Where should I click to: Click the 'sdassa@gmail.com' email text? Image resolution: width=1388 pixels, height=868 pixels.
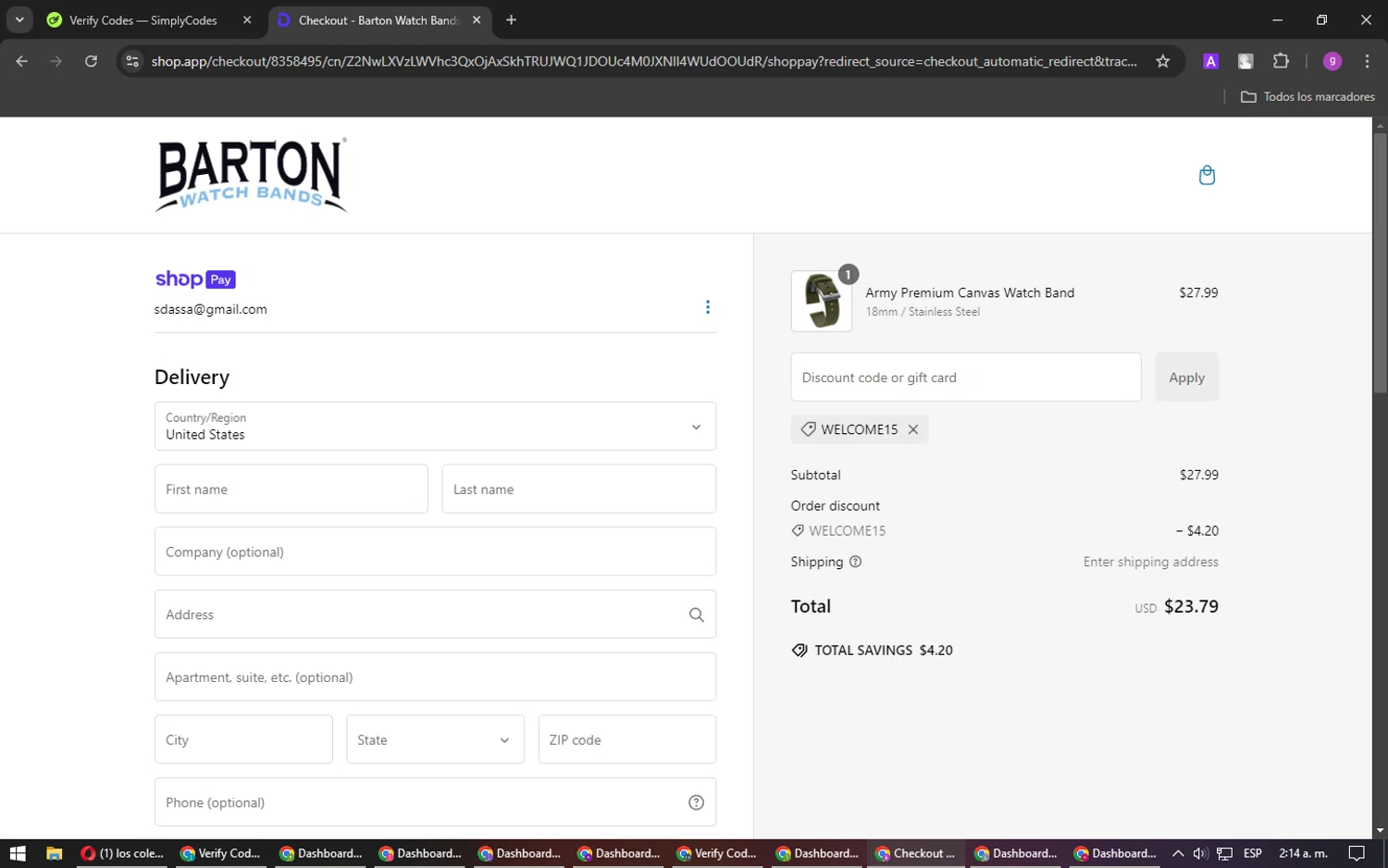coord(211,309)
